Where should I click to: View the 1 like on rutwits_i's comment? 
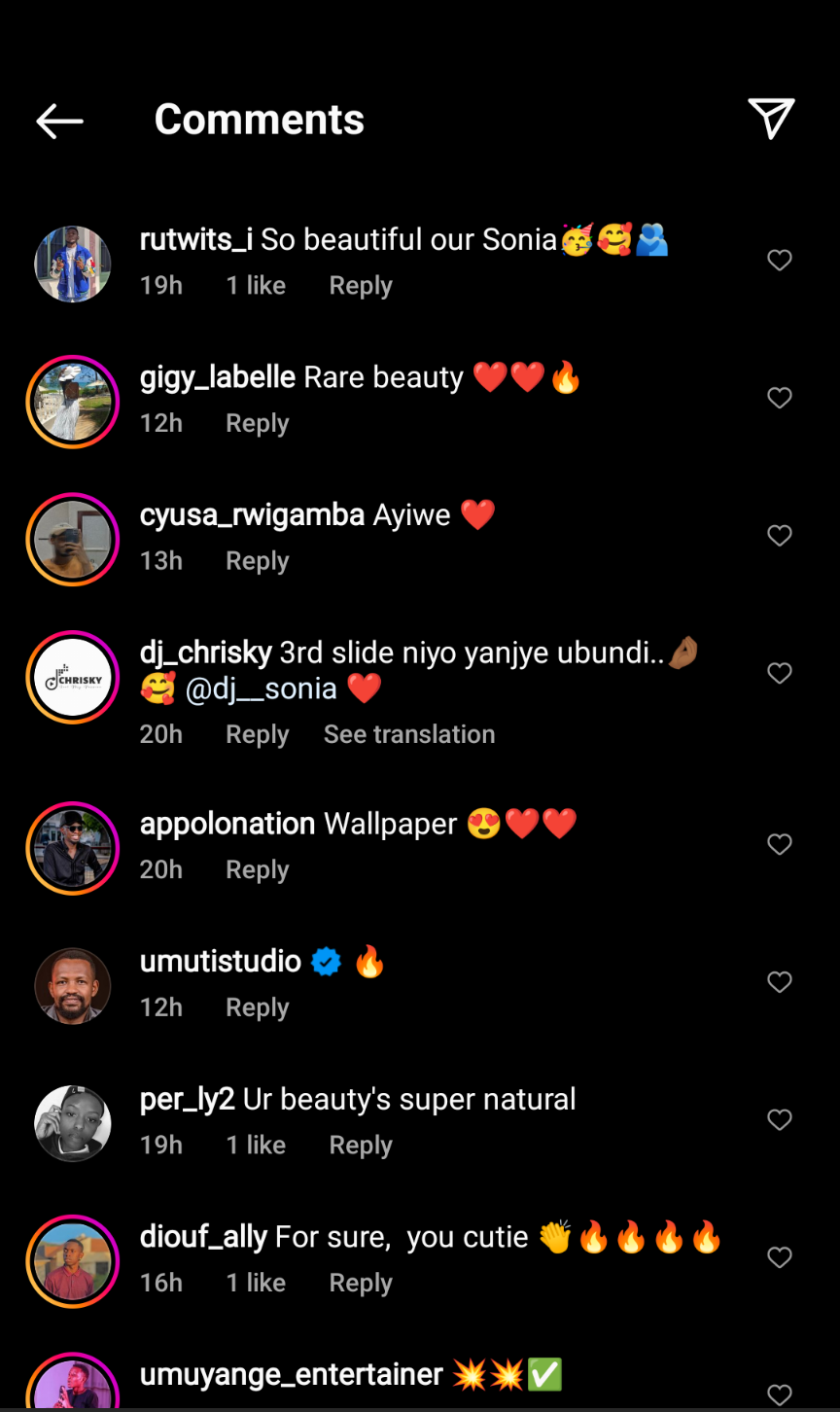(x=256, y=286)
